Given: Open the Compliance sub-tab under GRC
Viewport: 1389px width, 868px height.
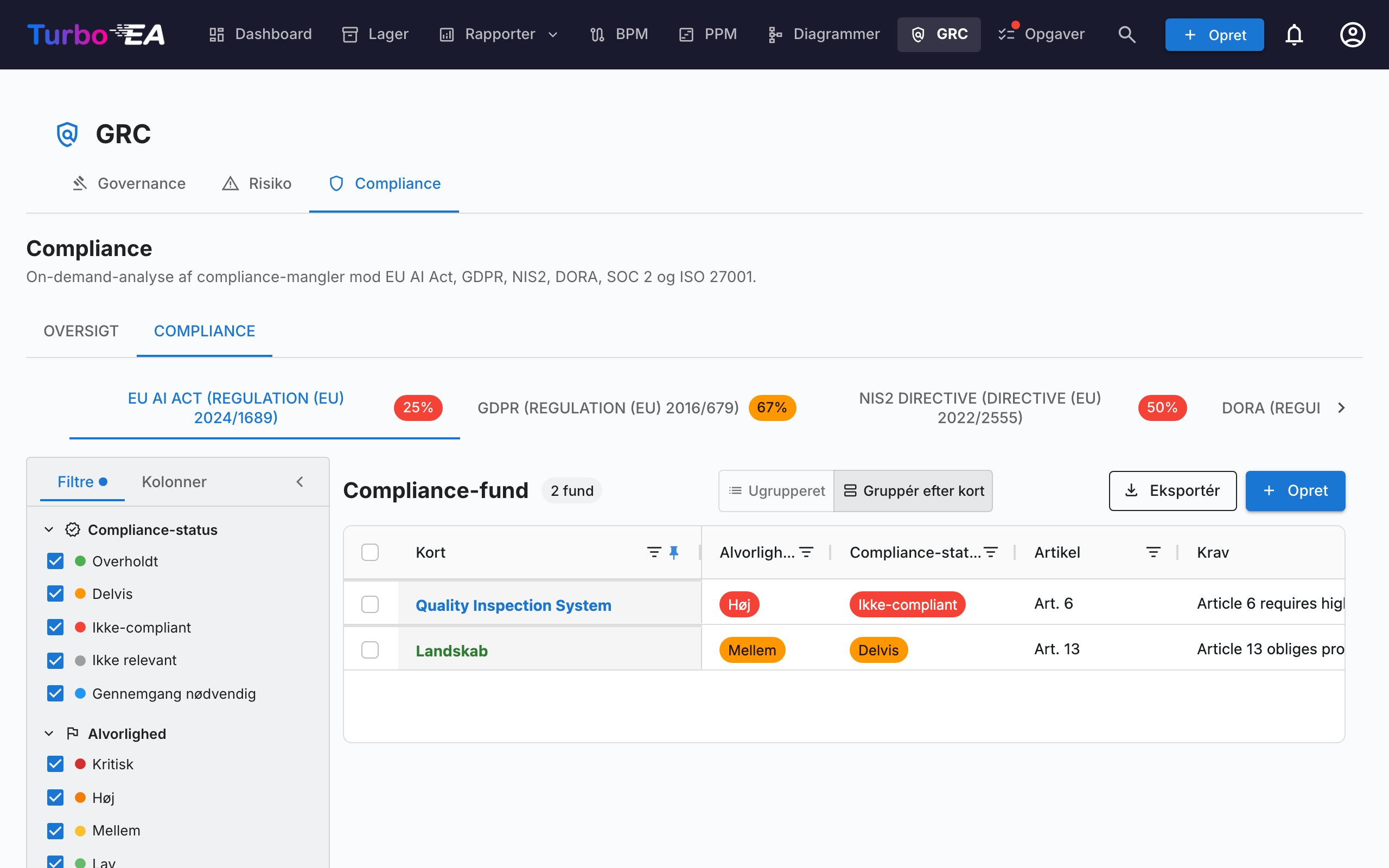Looking at the screenshot, I should [x=384, y=183].
